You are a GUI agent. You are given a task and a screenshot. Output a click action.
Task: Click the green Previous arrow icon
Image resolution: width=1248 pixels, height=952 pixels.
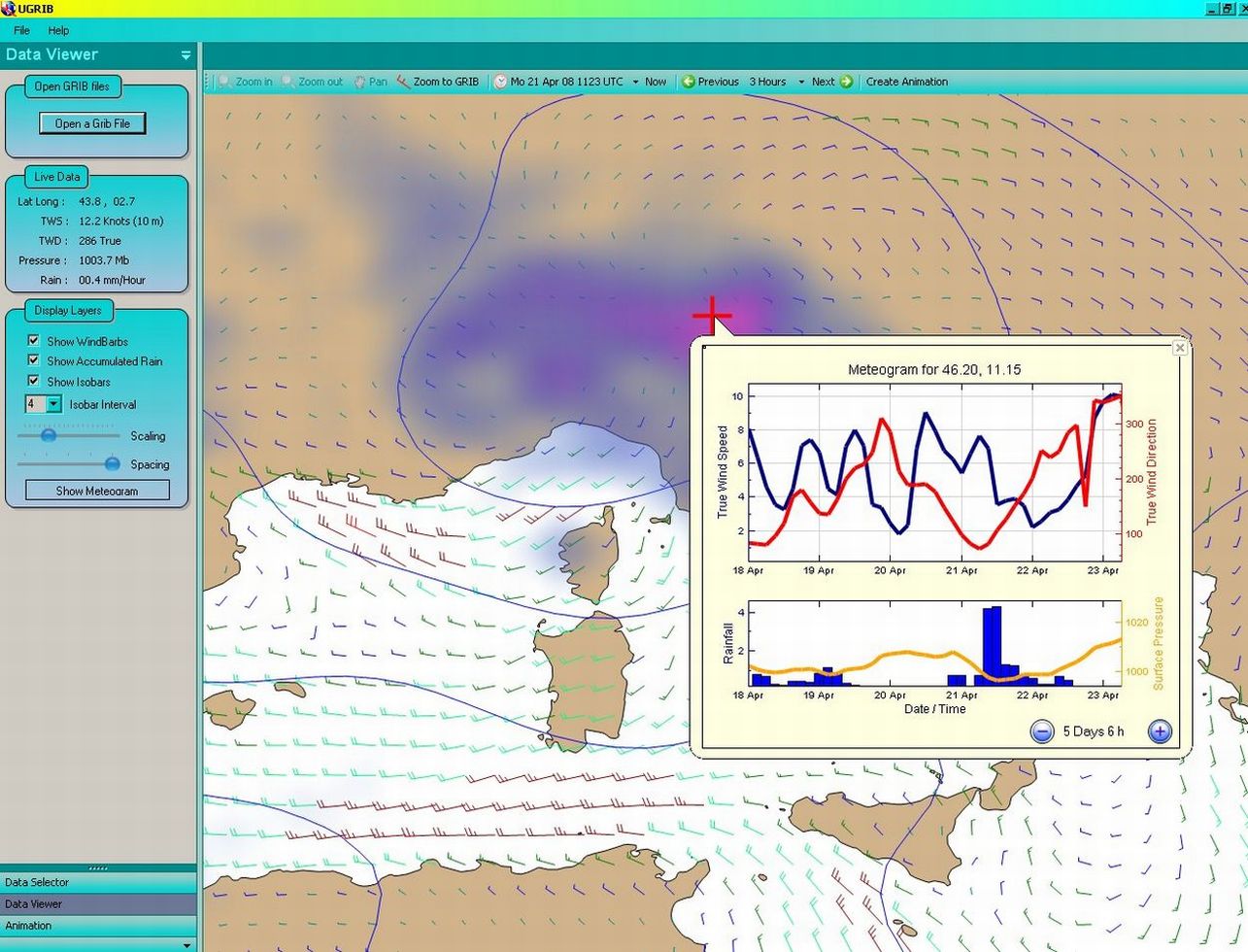689,82
